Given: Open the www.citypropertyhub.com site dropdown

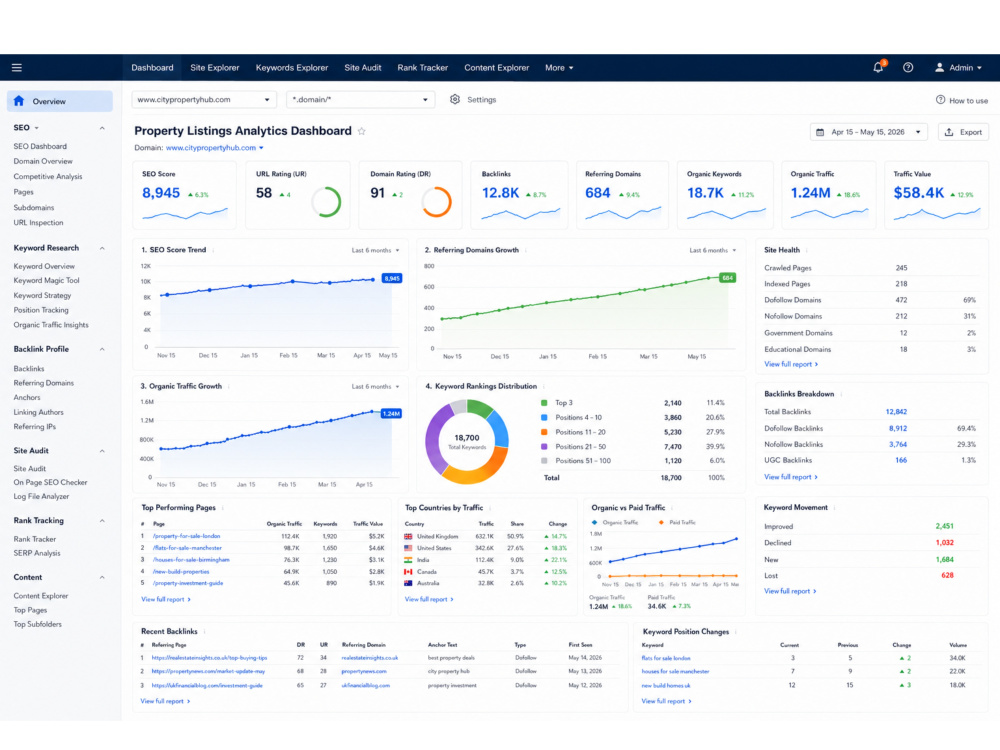Looking at the screenshot, I should (203, 99).
